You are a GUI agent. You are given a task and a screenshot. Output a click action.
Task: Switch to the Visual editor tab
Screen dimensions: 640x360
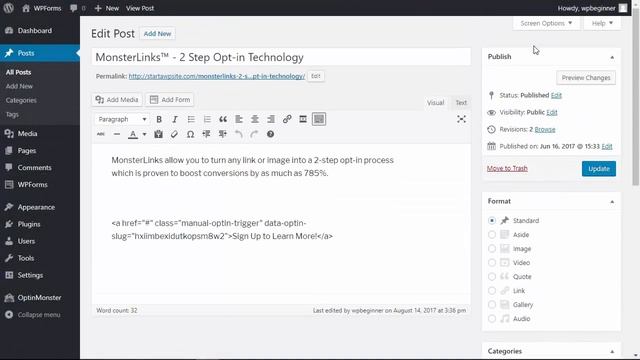(435, 102)
